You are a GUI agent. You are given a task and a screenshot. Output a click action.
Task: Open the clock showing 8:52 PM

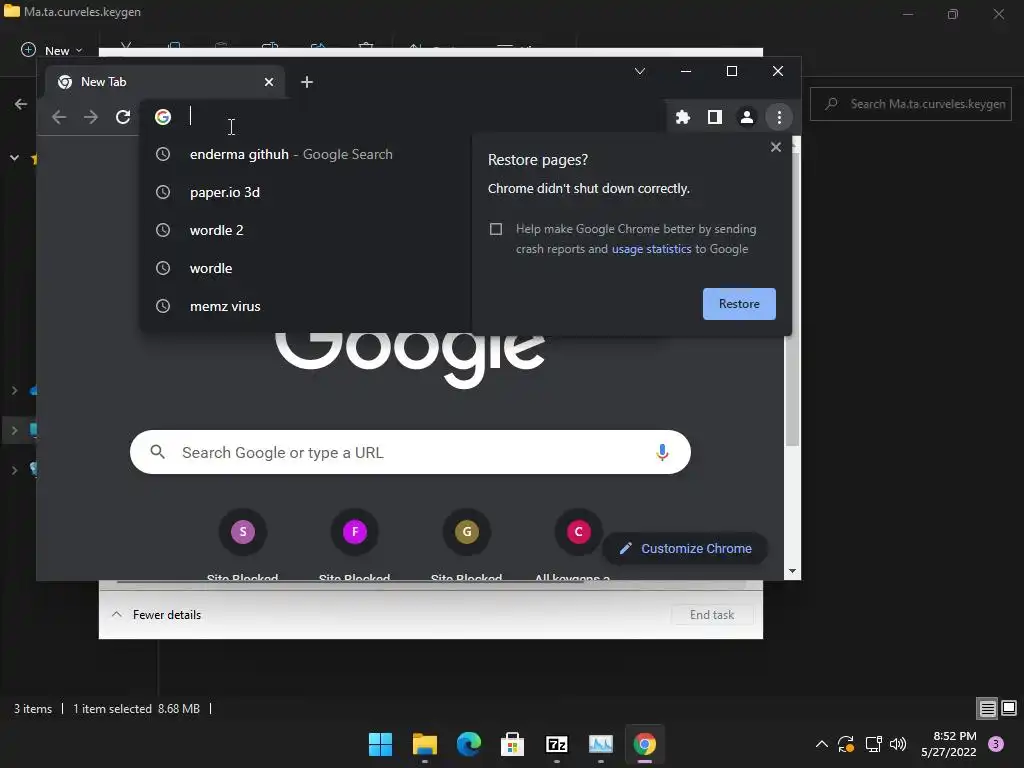click(949, 744)
